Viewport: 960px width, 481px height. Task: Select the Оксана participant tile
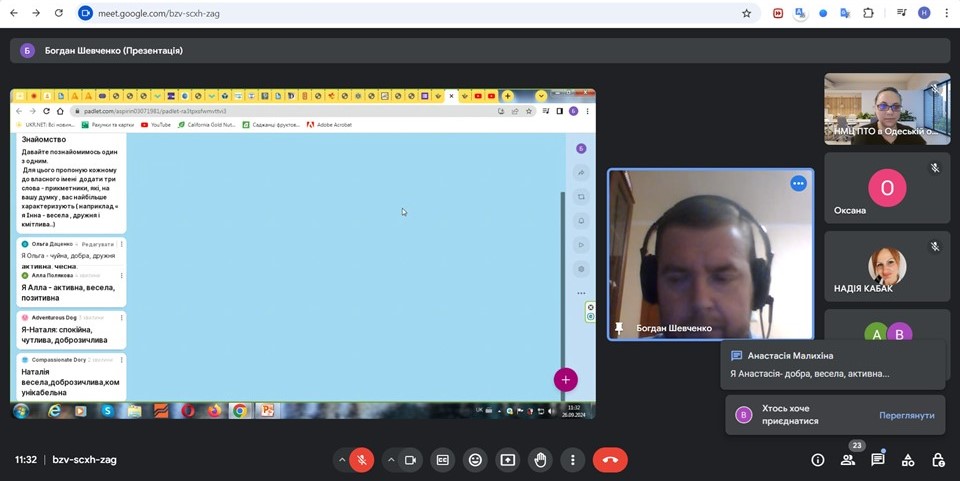pos(886,188)
